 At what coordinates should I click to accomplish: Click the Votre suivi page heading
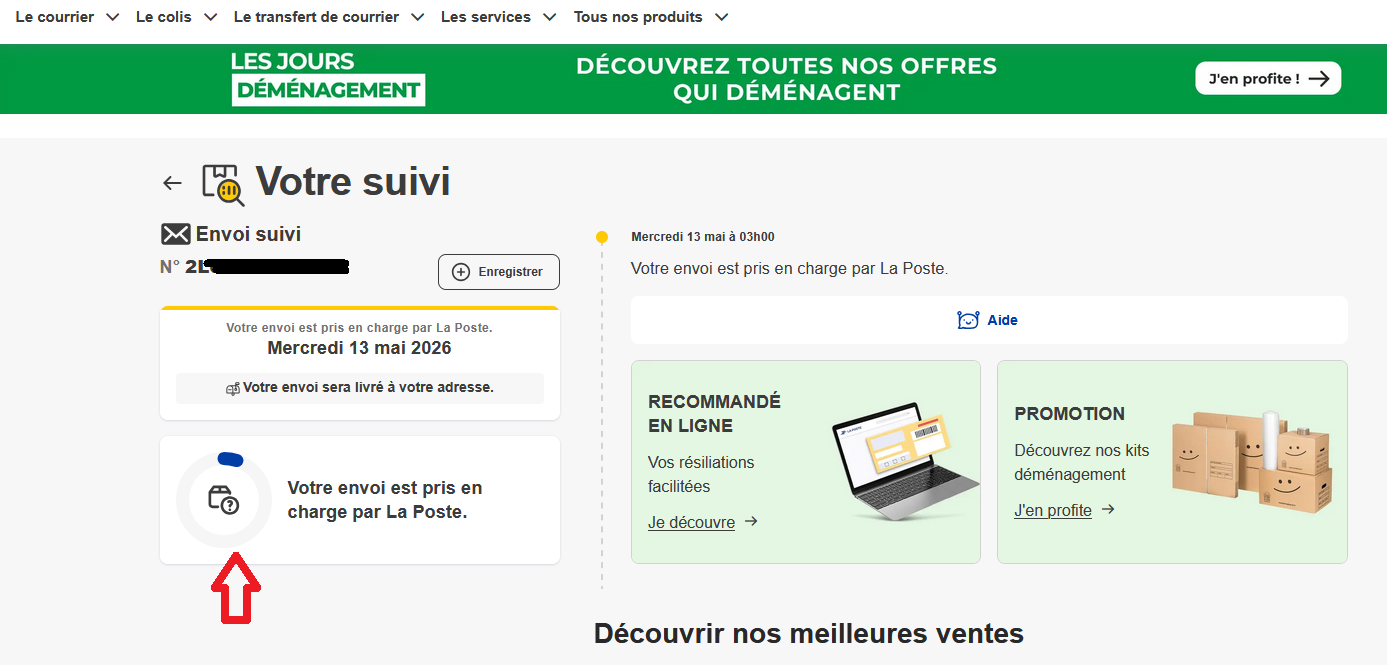pyautogui.click(x=353, y=181)
